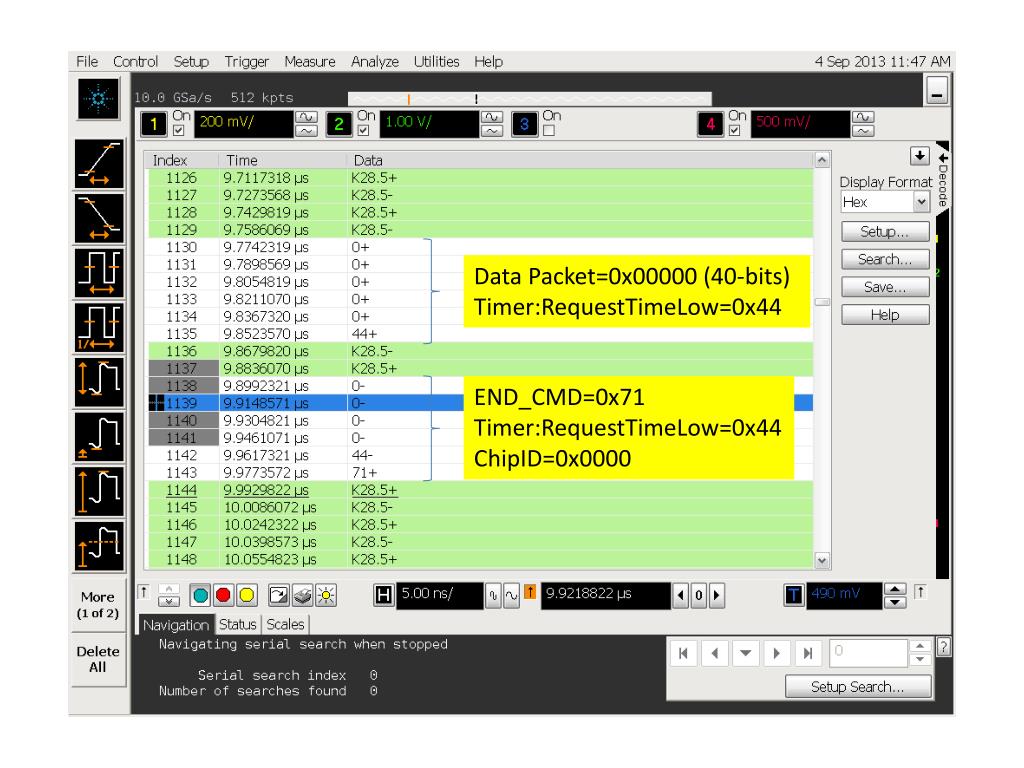Viewport: 1024px width, 768px height.
Task: Open the Display Format Hex dropdown
Action: coord(885,202)
